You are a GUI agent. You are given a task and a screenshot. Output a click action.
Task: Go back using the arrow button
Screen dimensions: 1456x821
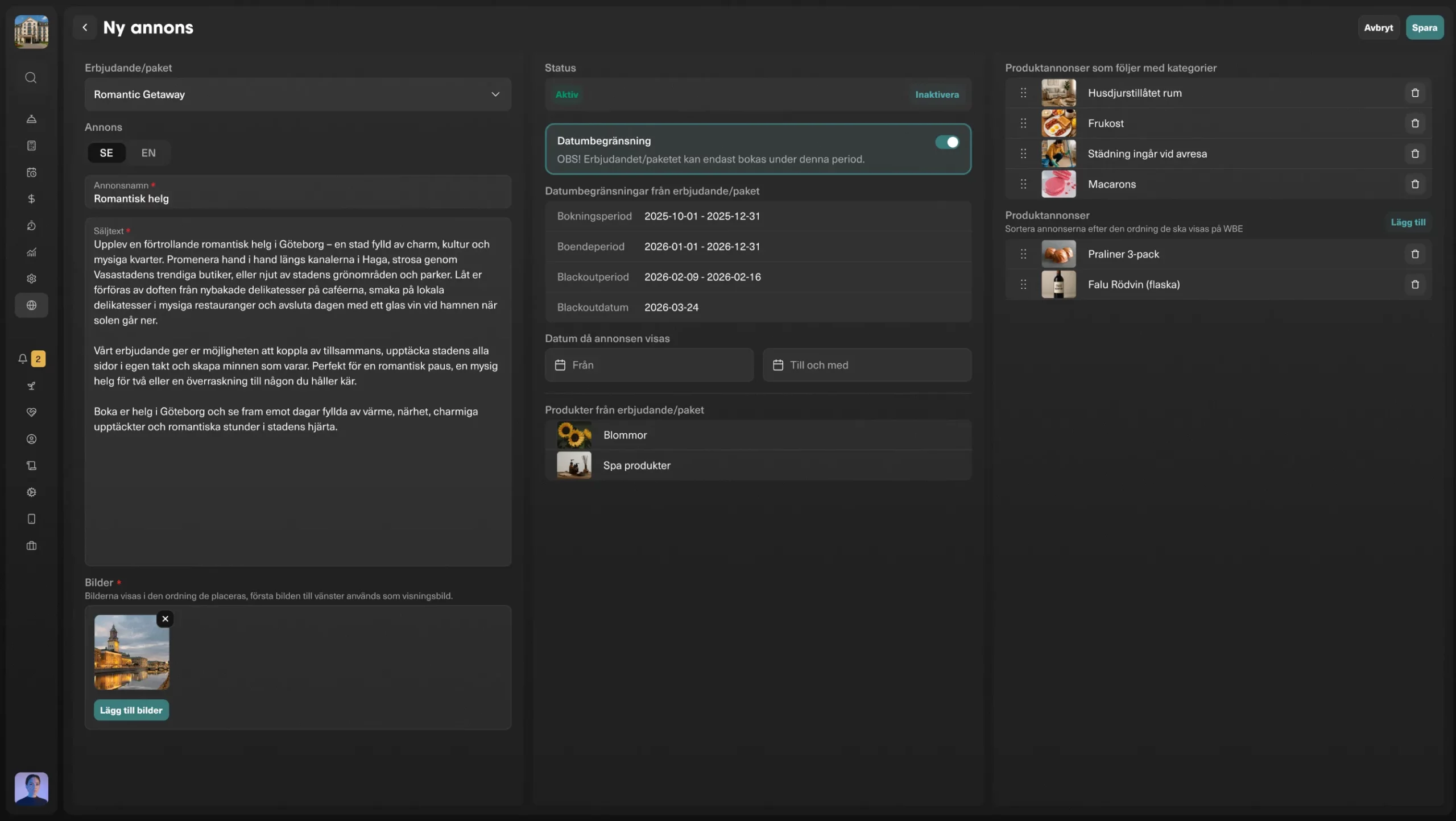pos(85,27)
